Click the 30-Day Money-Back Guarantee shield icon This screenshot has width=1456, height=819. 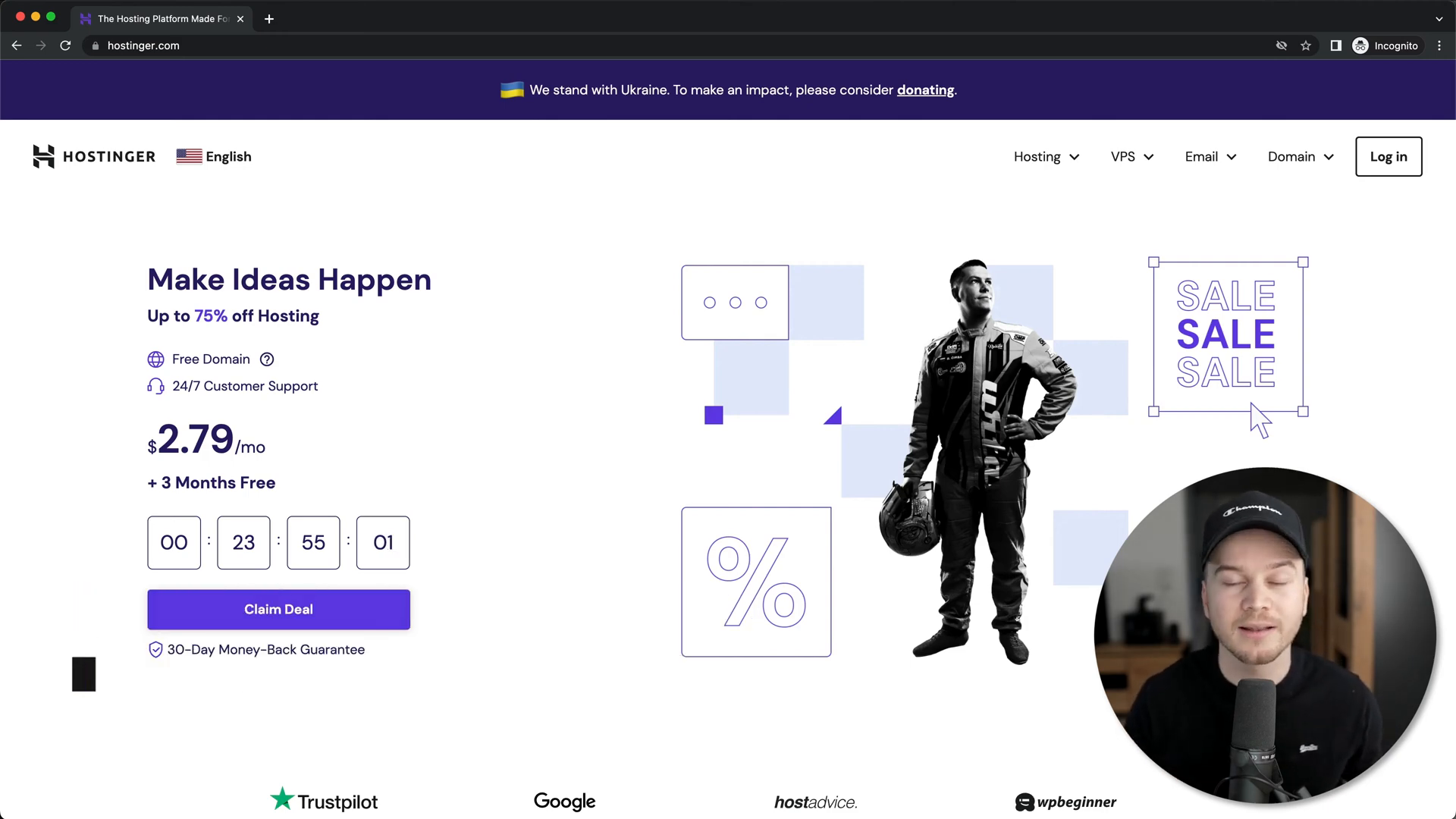click(x=155, y=649)
